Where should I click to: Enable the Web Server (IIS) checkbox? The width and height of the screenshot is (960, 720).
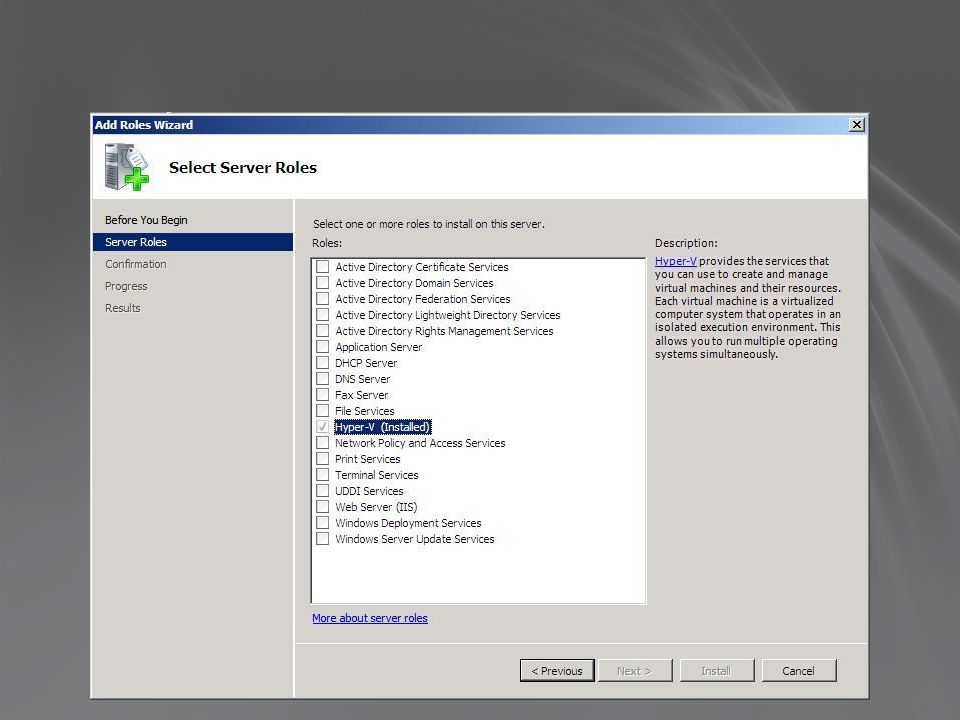323,507
